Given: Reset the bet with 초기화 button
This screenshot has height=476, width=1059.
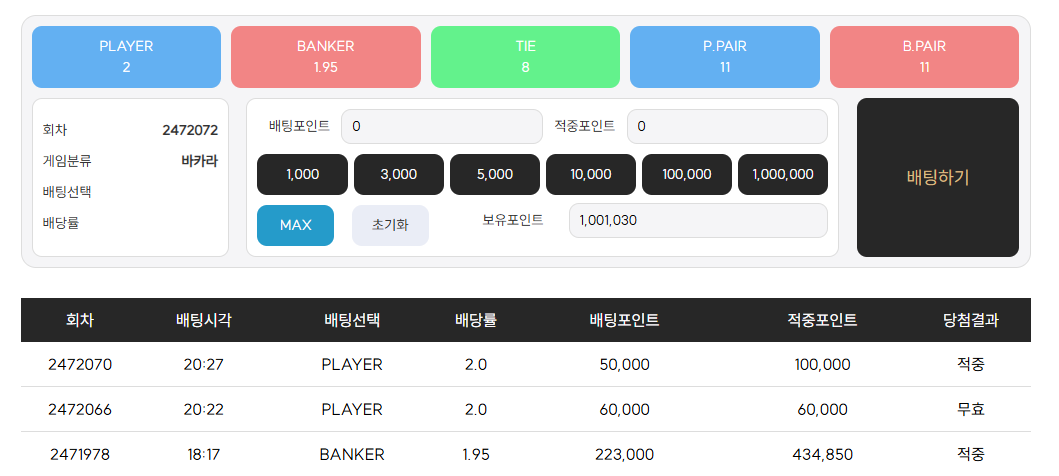Looking at the screenshot, I should click(390, 226).
